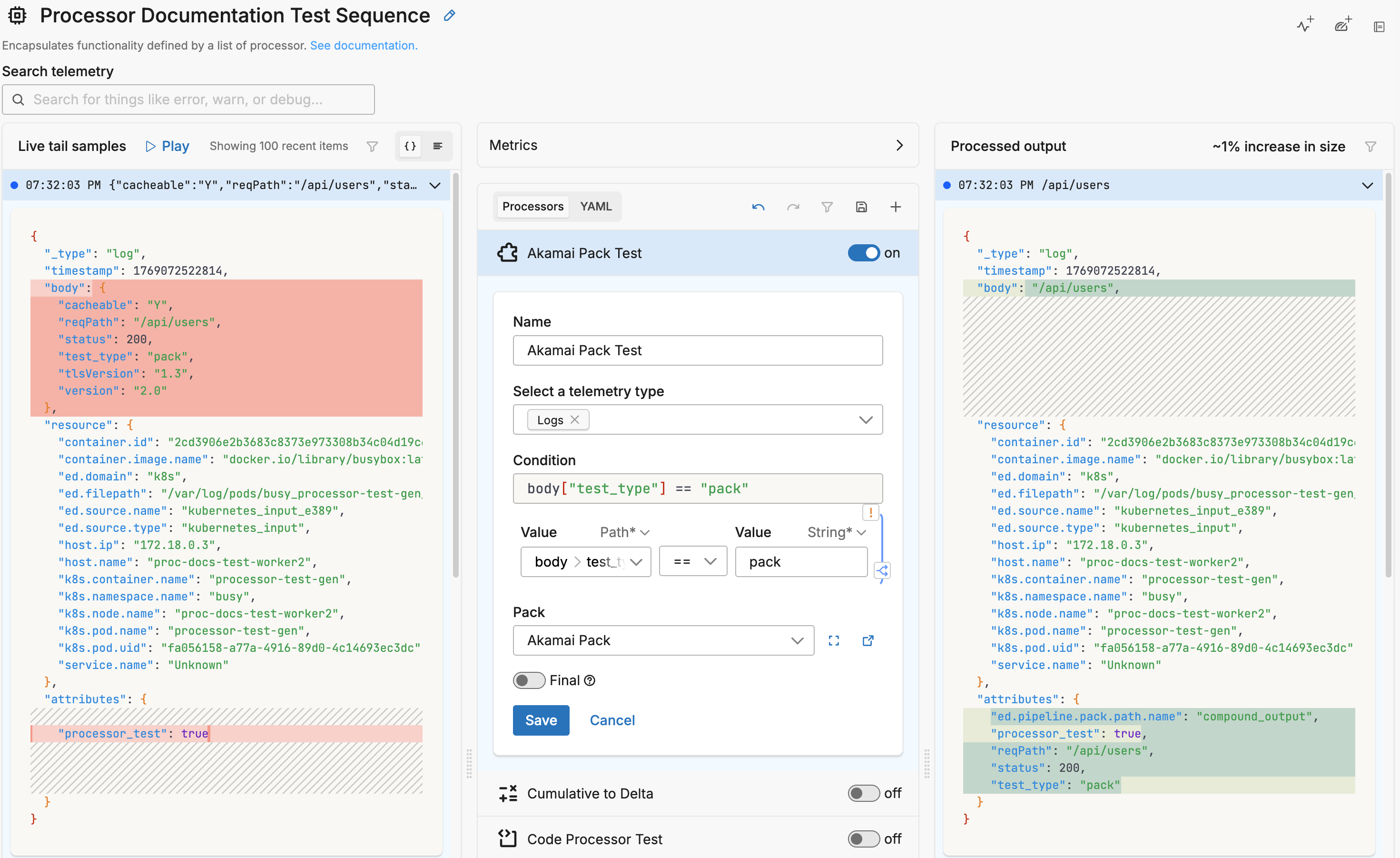The image size is (1400, 858).
Task: Open the Akamai Pack in a new view
Action: [x=868, y=640]
